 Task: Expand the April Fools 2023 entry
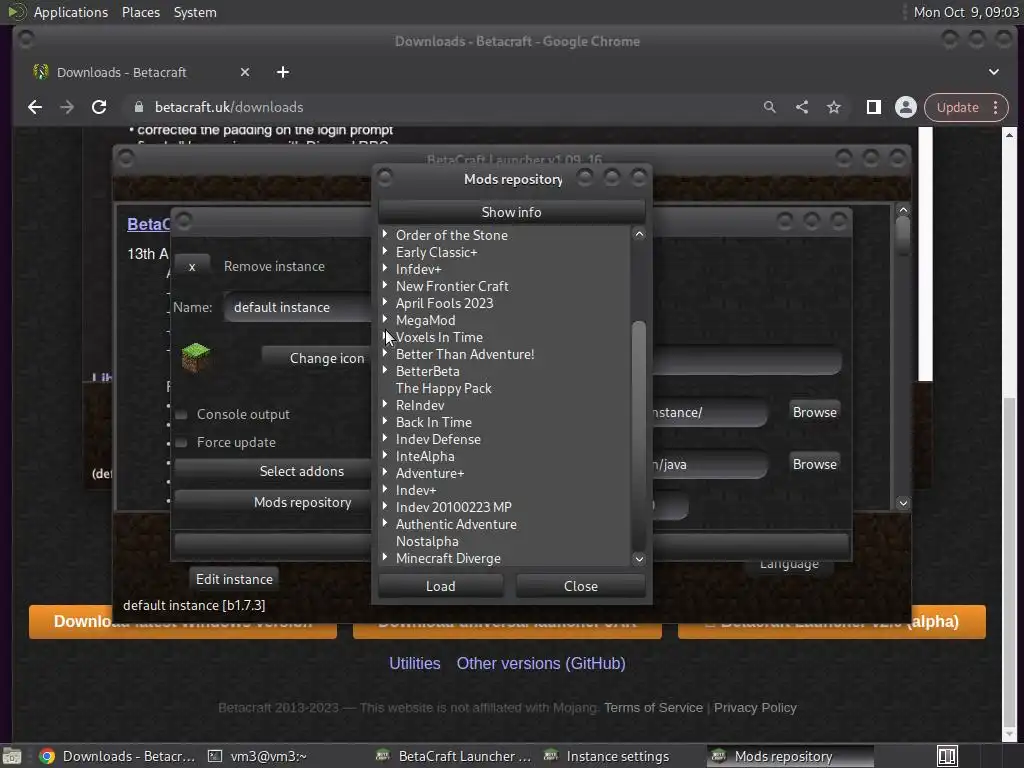[x=385, y=302]
